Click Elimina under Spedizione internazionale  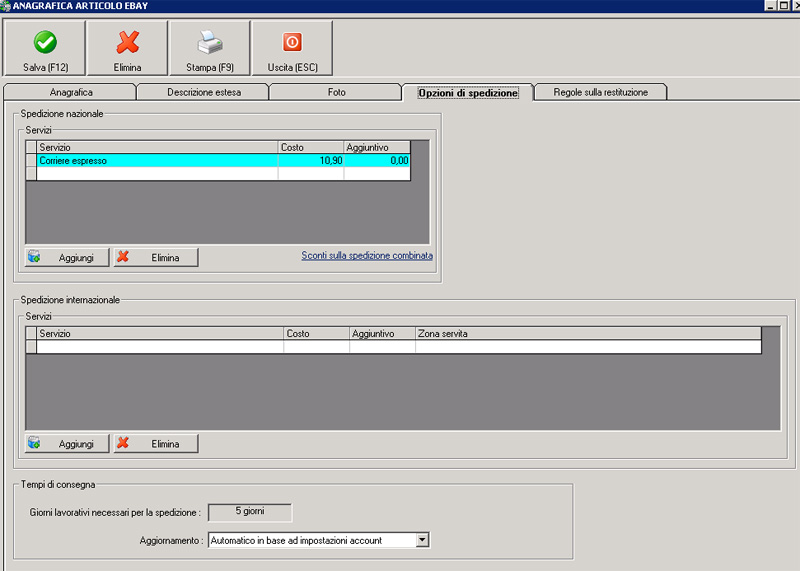click(156, 443)
